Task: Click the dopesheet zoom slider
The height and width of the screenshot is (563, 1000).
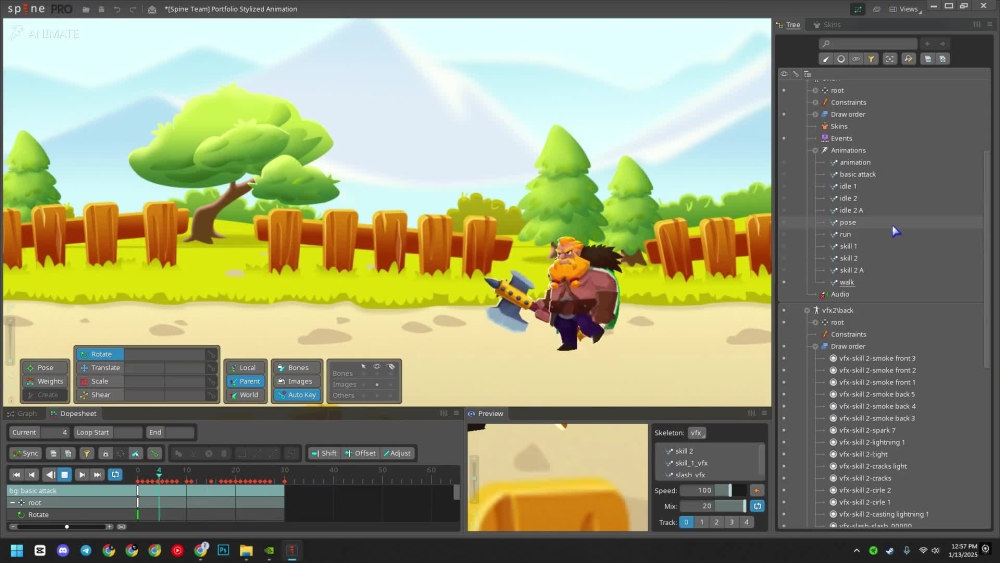Action: (66, 527)
